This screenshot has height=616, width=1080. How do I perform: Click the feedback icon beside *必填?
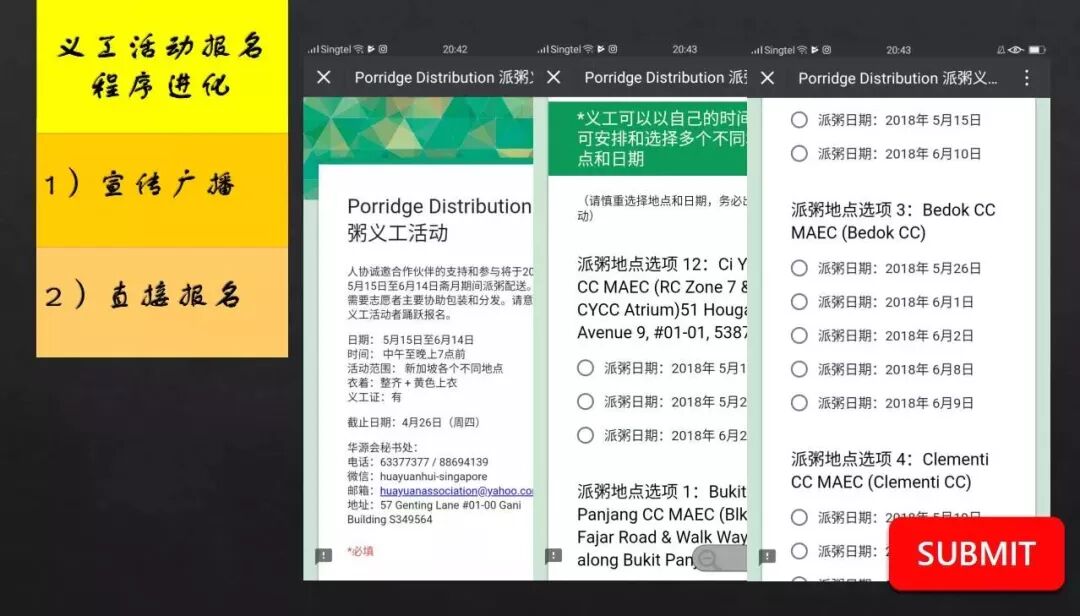[323, 555]
